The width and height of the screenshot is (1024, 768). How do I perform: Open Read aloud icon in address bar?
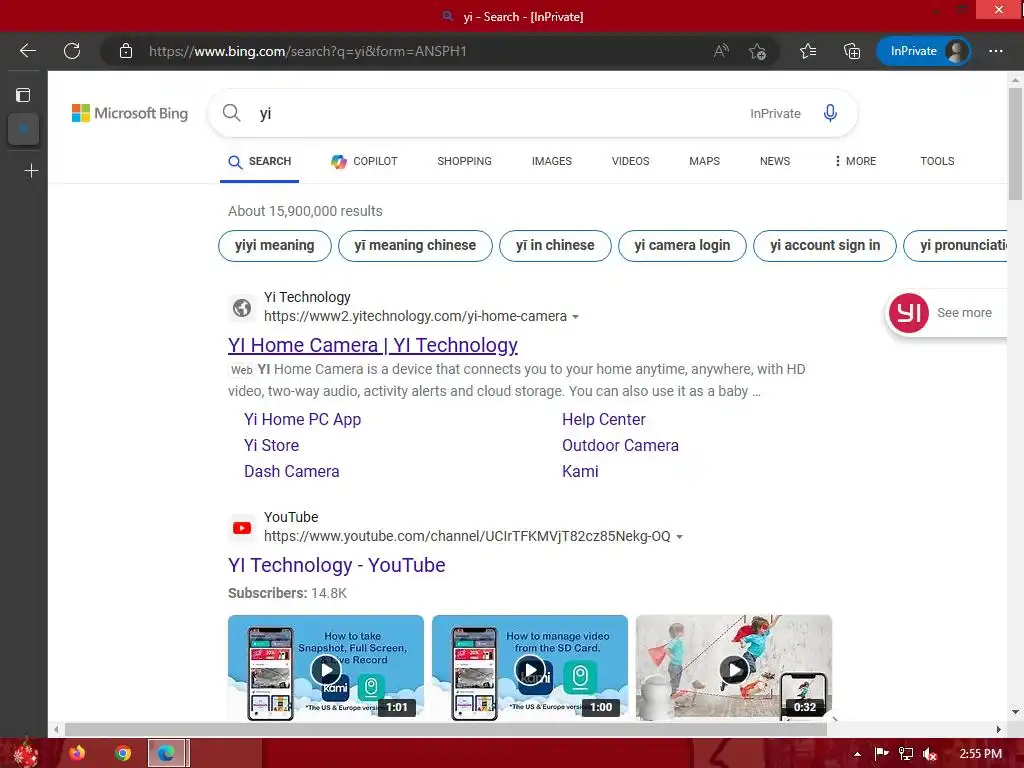tap(721, 51)
